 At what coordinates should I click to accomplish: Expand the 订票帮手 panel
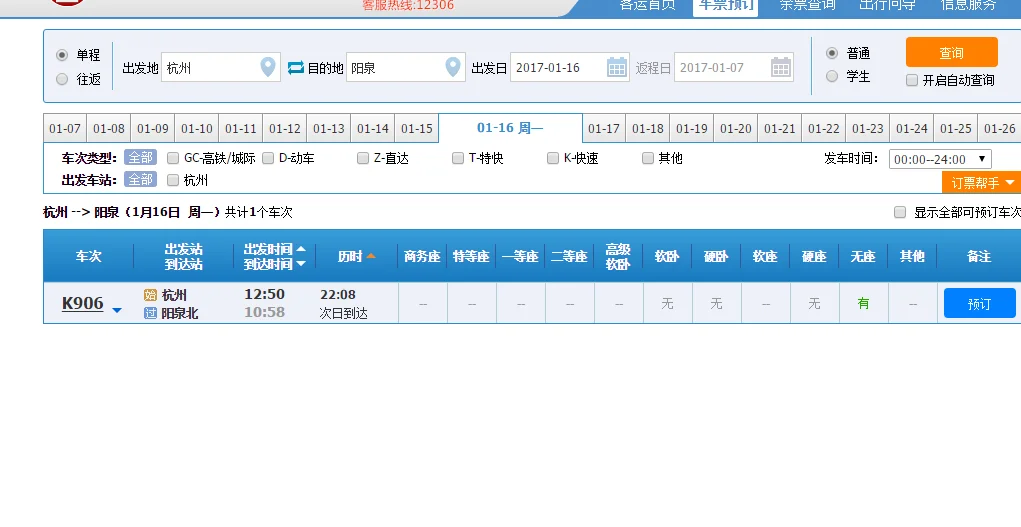[x=981, y=182]
